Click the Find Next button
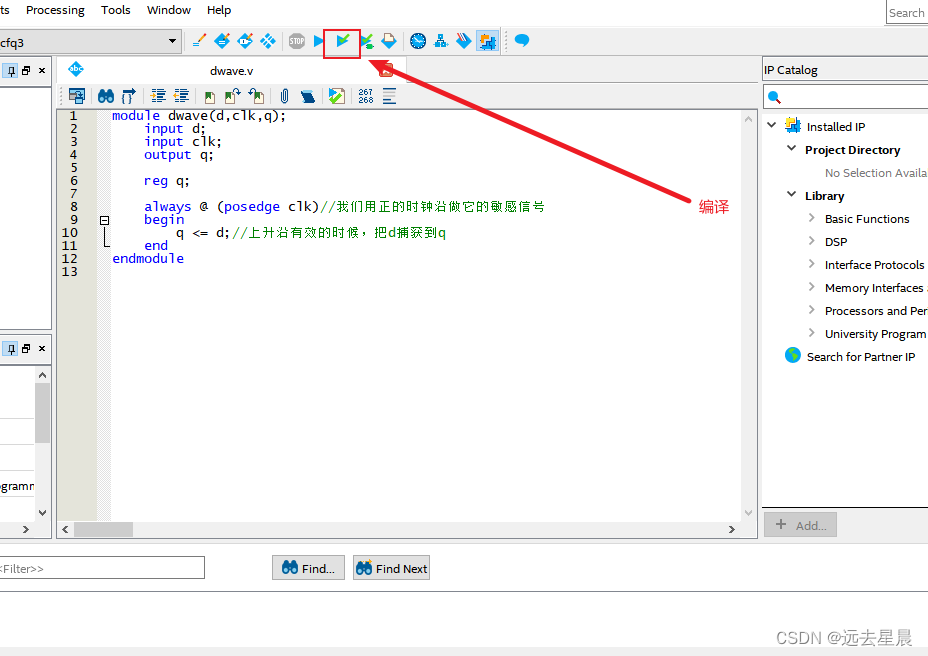 pyautogui.click(x=391, y=568)
